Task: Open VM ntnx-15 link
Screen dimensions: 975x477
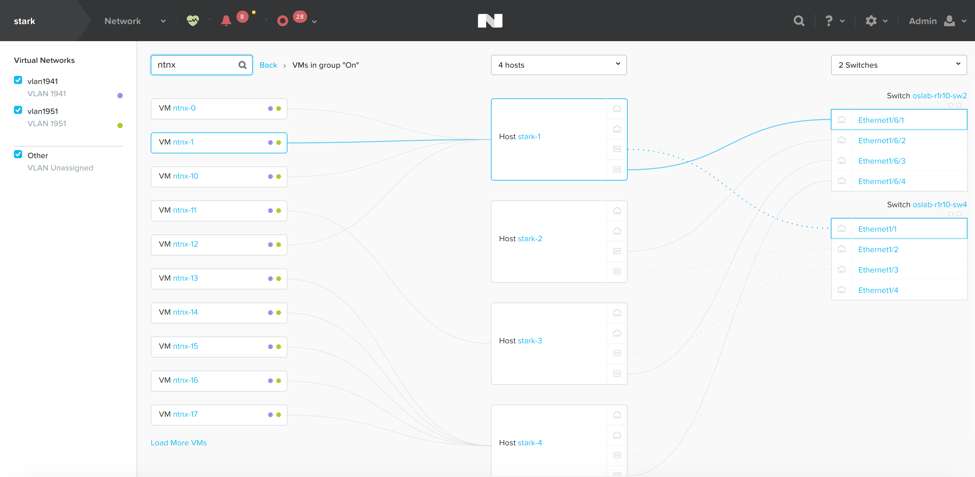Action: tap(185, 346)
